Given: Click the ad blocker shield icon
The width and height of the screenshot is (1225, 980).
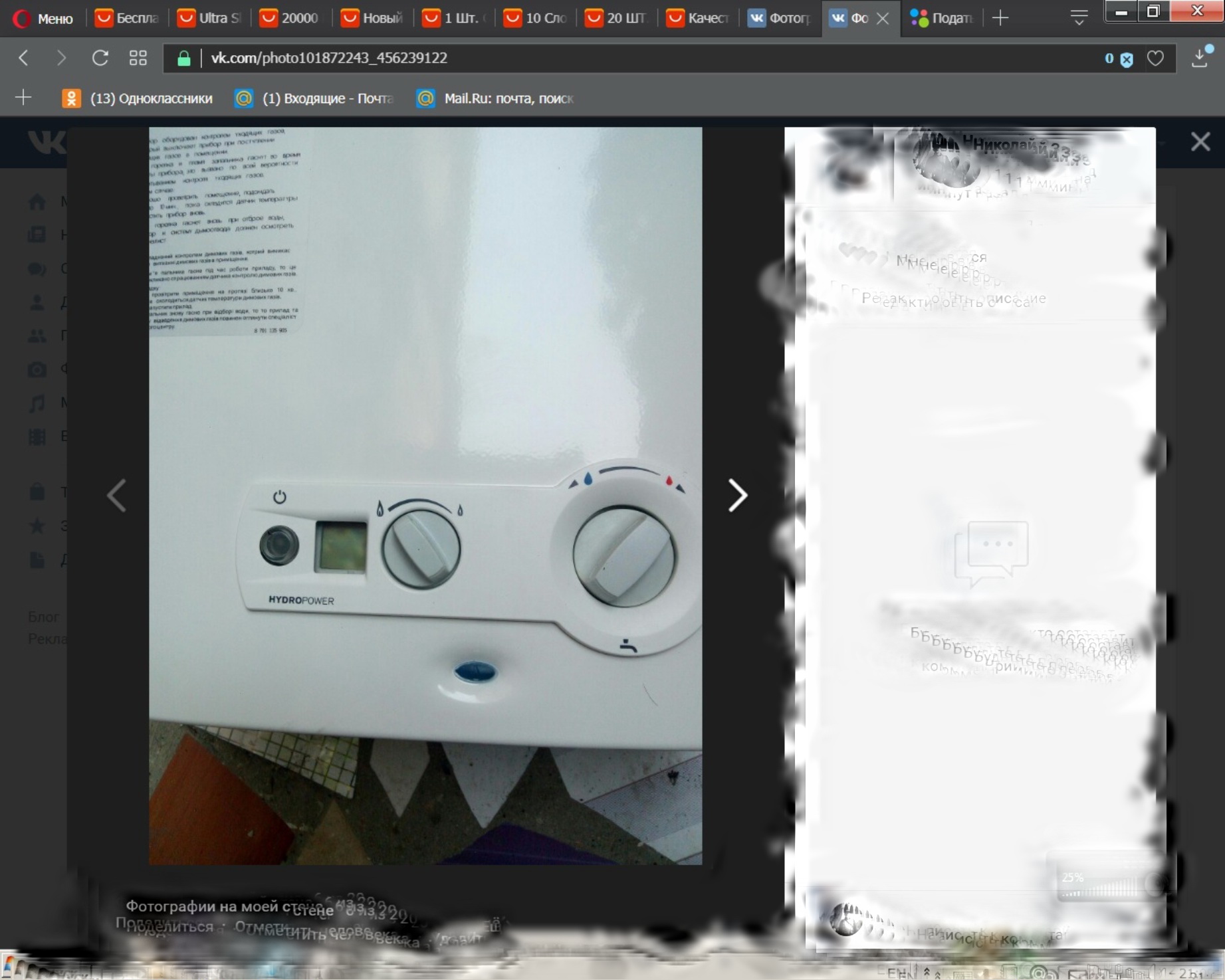Looking at the screenshot, I should pos(1127,60).
